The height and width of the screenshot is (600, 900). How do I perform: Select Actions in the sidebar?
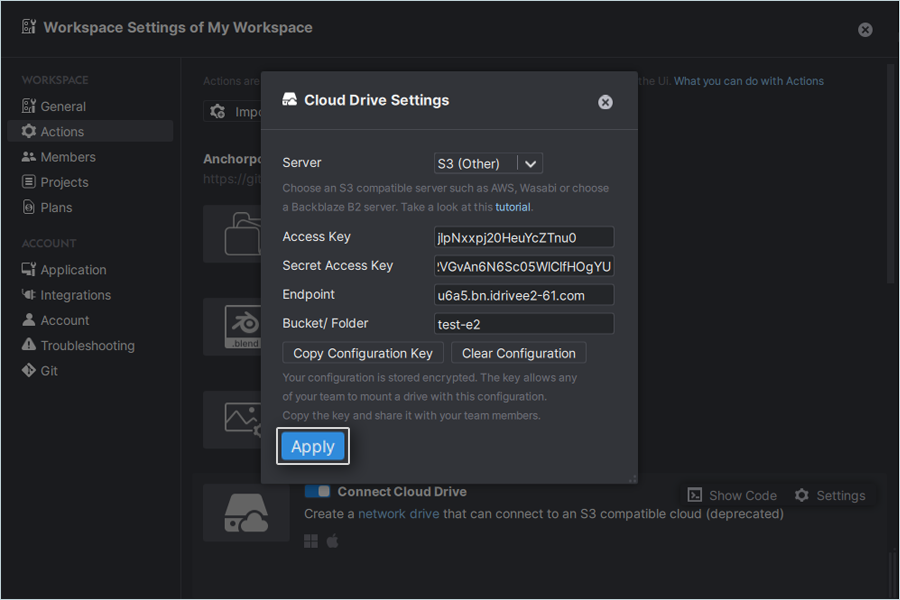click(x=90, y=131)
